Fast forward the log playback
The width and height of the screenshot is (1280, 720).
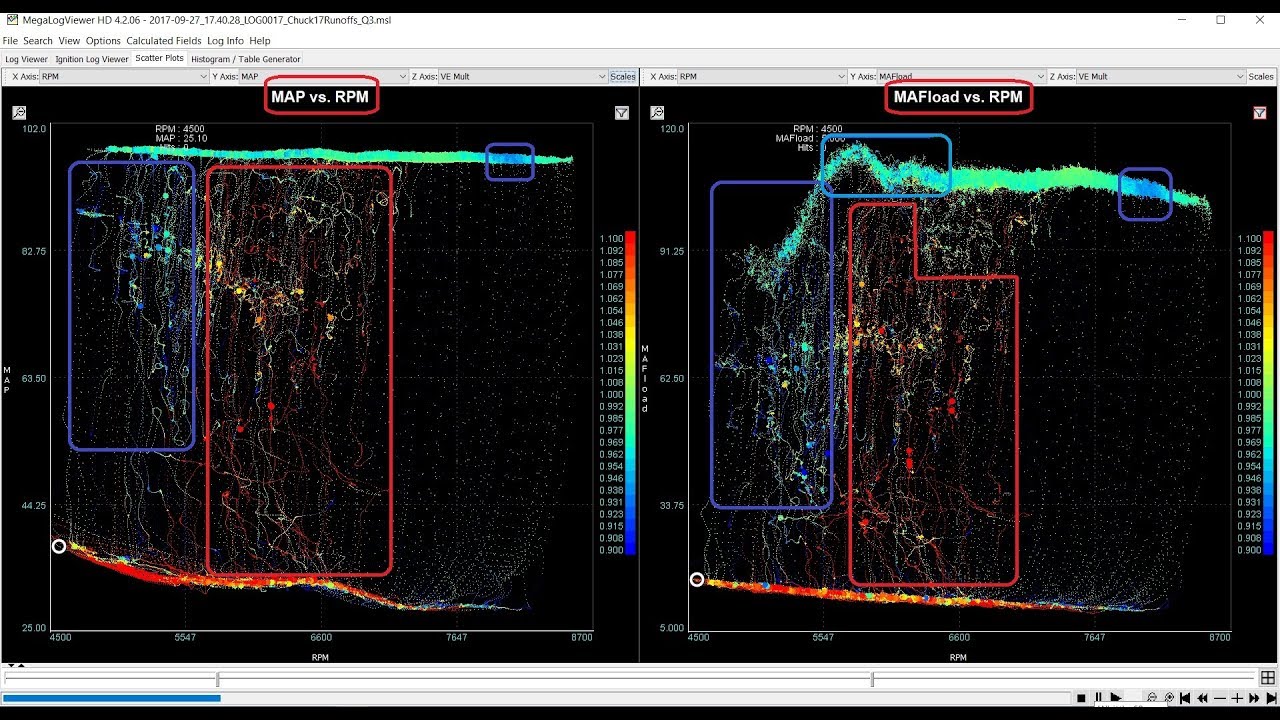(1254, 698)
